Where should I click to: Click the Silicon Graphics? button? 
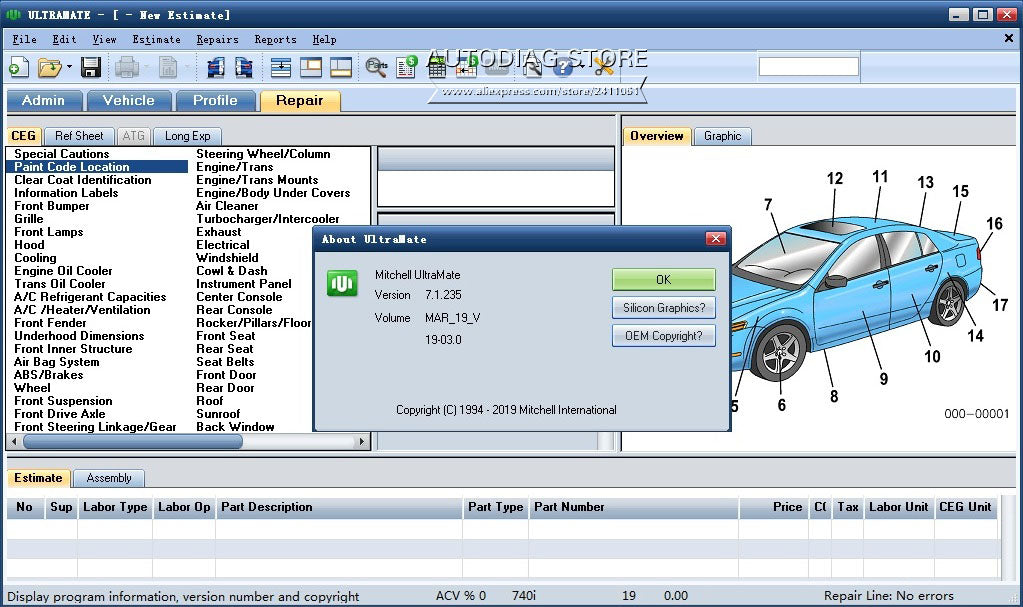pos(663,308)
